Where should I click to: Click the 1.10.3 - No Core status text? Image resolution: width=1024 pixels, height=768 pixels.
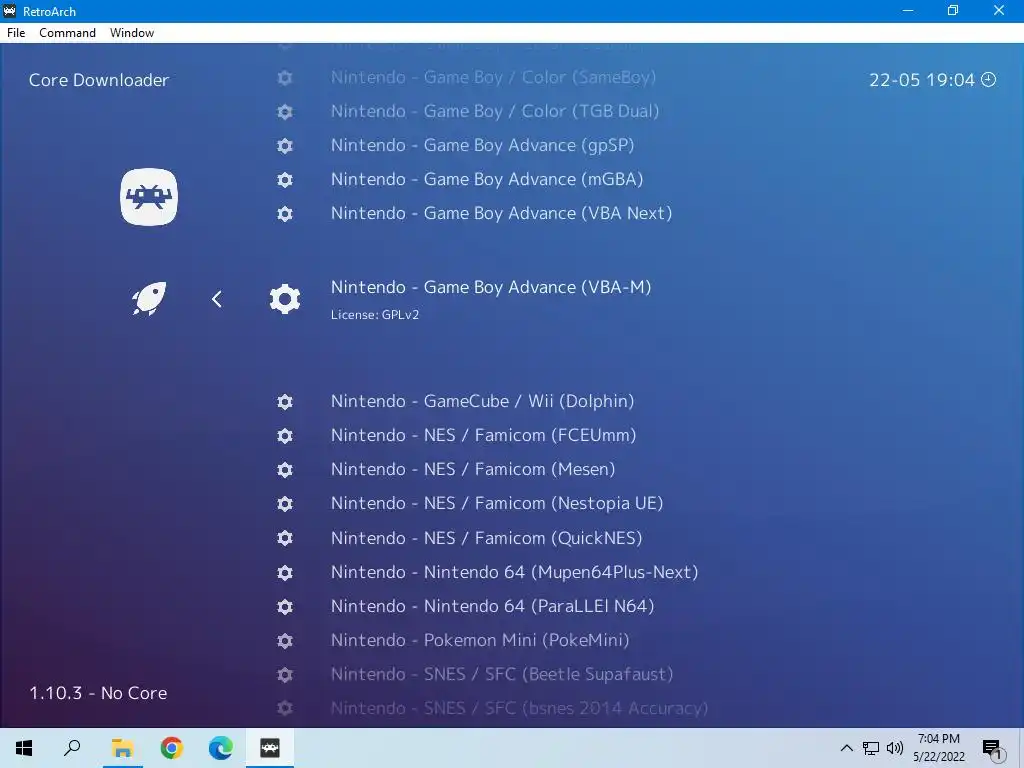[98, 693]
